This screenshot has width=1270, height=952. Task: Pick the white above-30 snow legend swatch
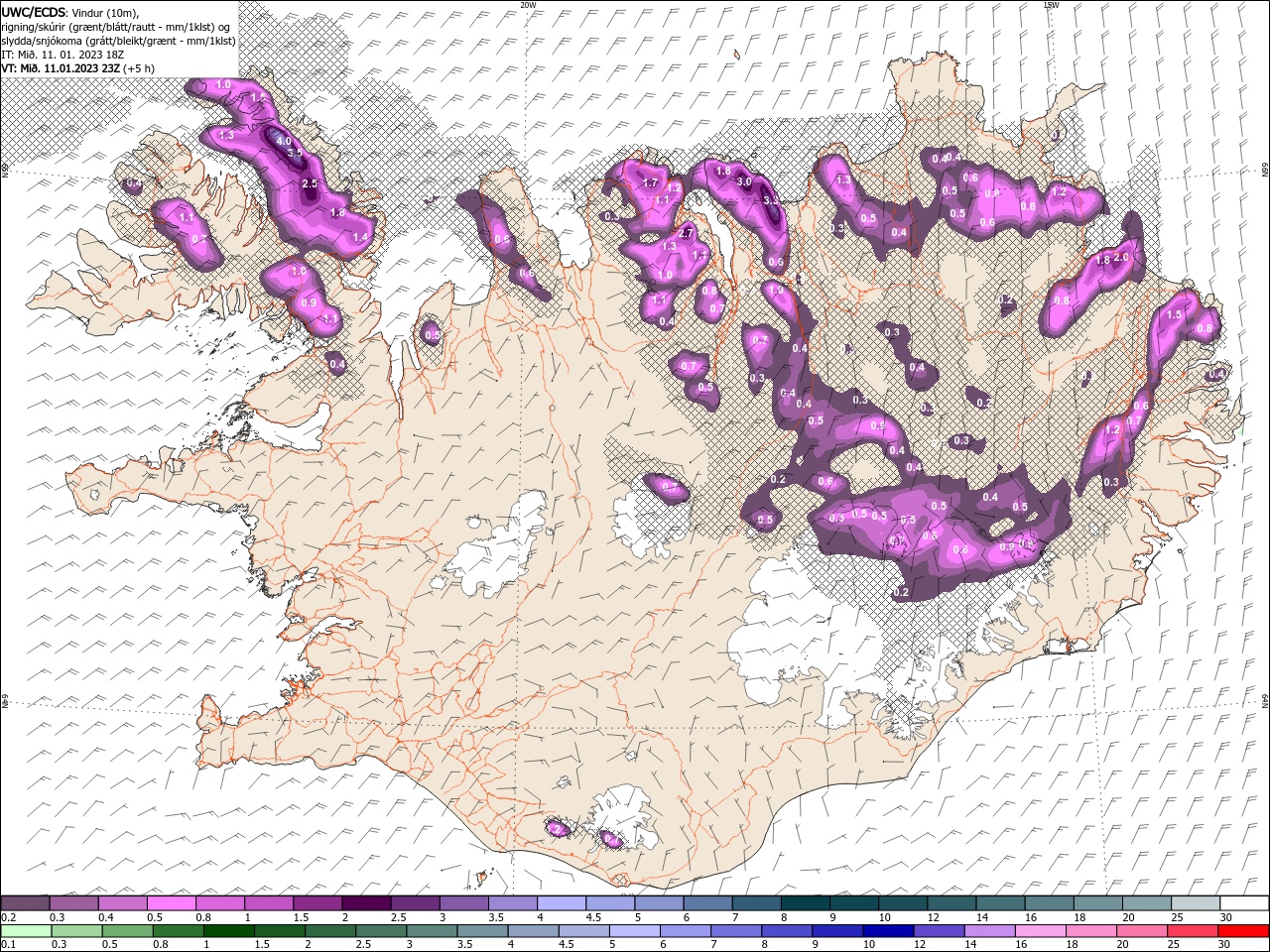(1243, 902)
